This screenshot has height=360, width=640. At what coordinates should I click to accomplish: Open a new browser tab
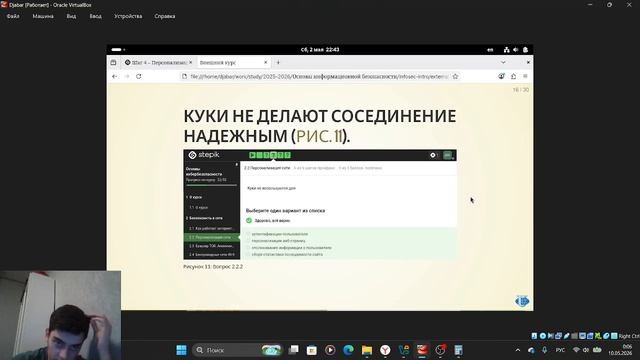pyautogui.click(x=278, y=62)
